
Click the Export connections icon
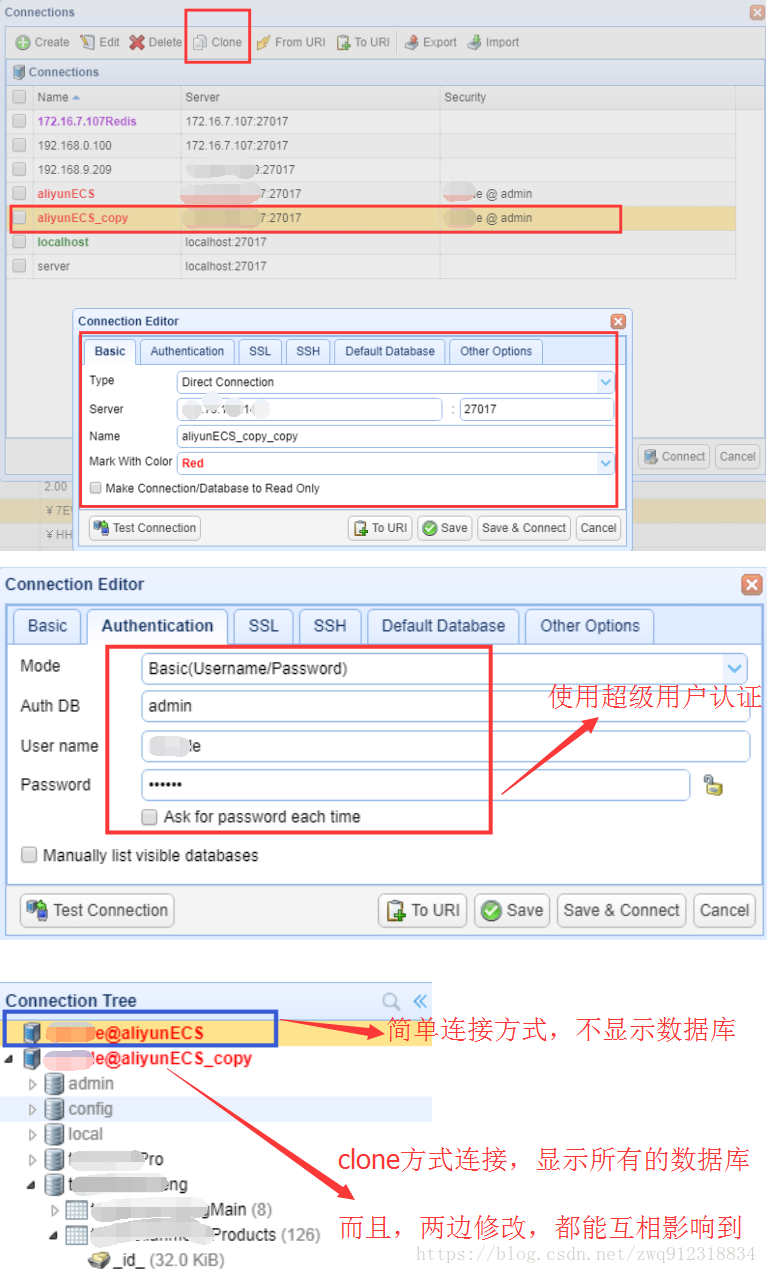412,43
